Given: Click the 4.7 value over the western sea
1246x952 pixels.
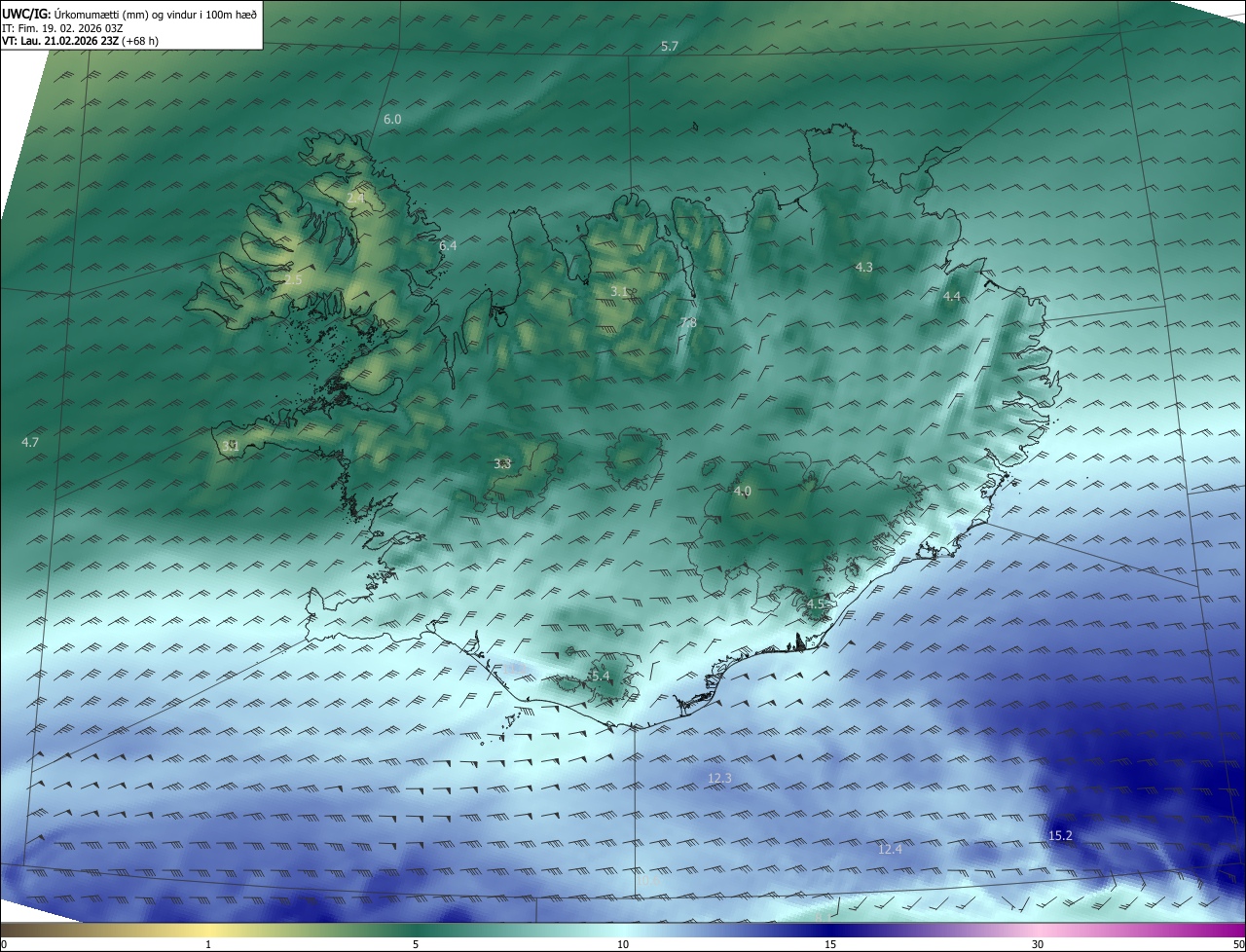Looking at the screenshot, I should pos(30,442).
